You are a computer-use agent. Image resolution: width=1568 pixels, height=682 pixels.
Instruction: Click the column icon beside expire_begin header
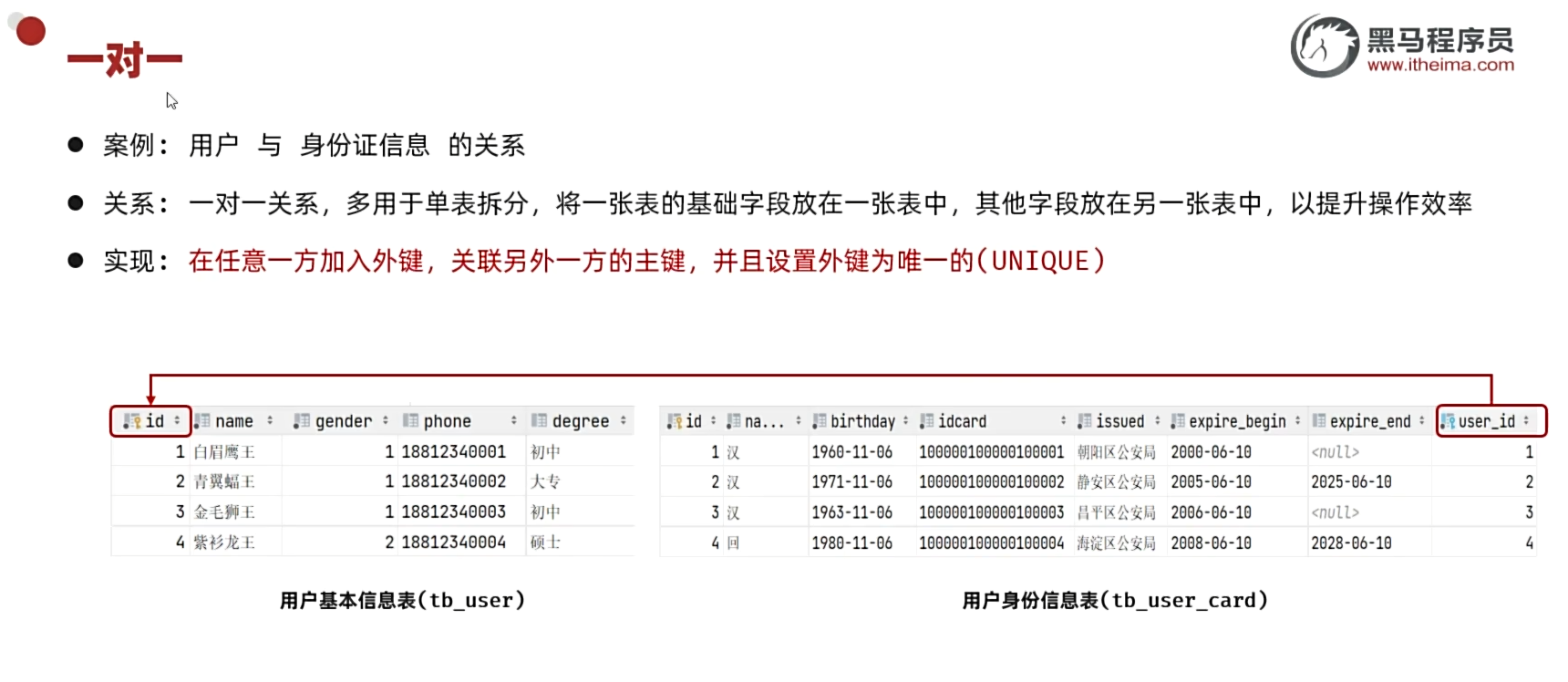1178,421
